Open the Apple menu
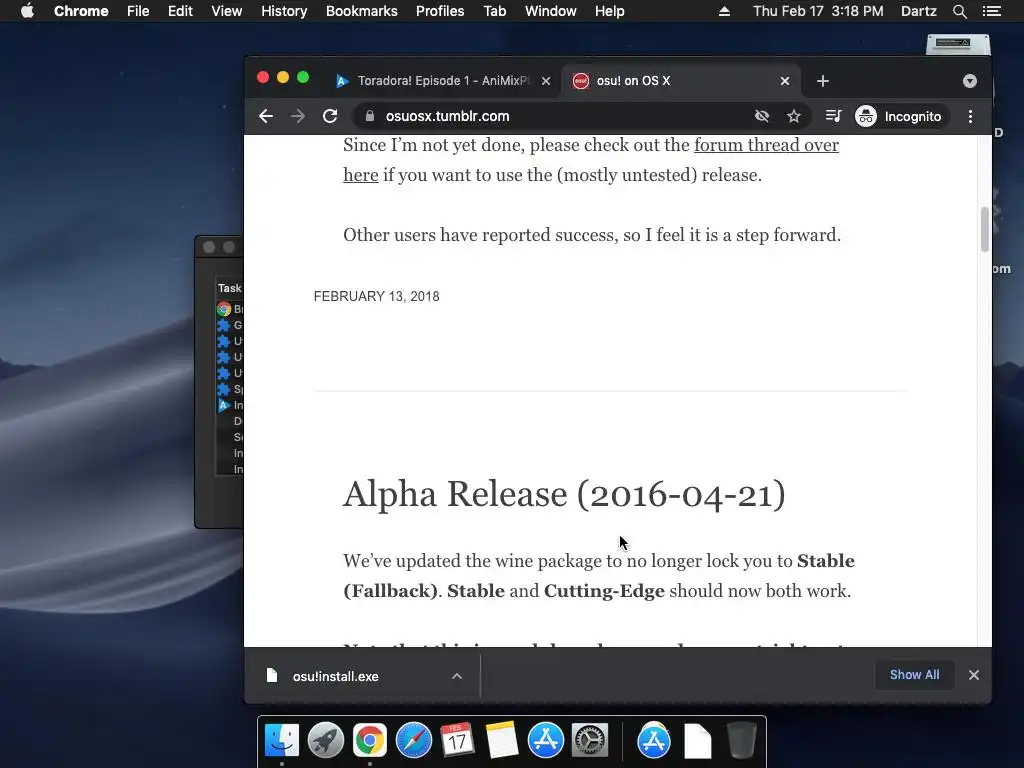This screenshot has width=1024, height=768. [x=27, y=11]
